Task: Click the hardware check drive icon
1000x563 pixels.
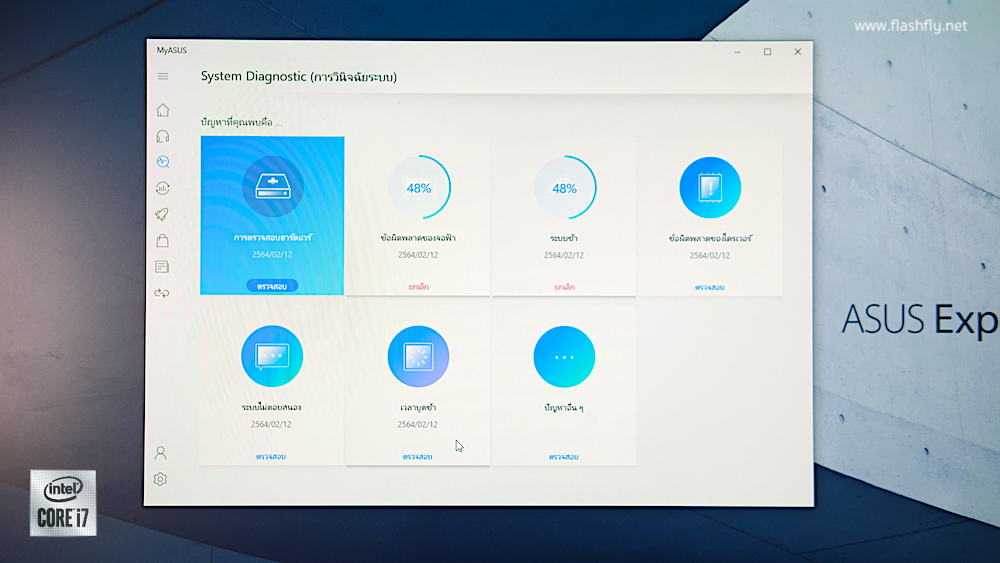Action: 272,188
